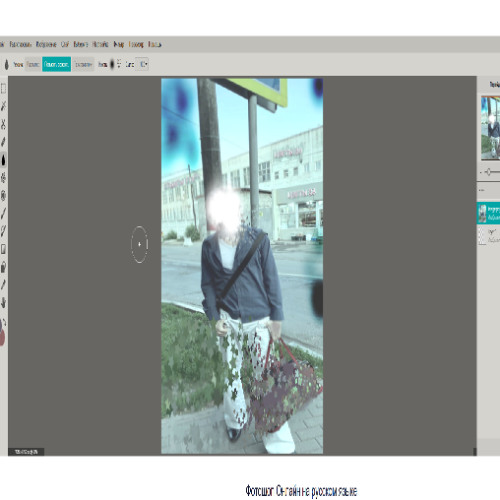
Task: Select the hand pan tool
Action: tap(3, 303)
